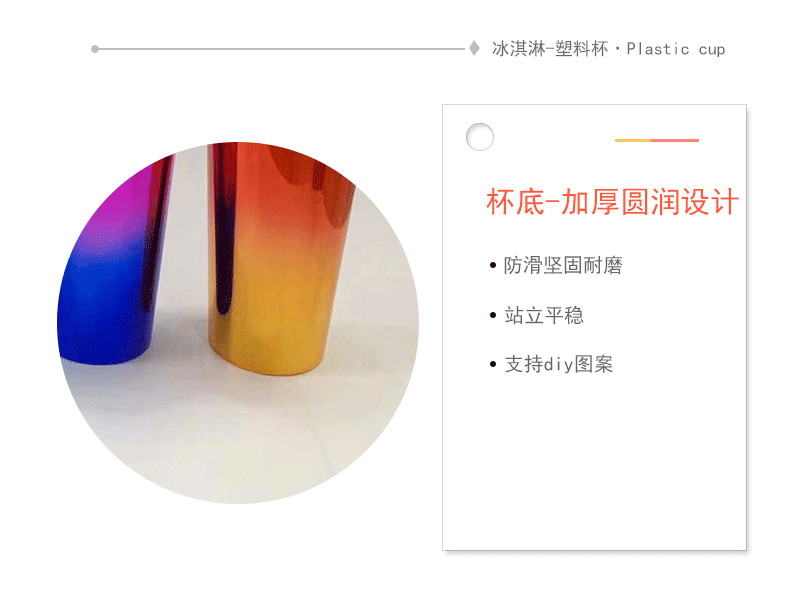Click the yellow segment of the accent bar
Image resolution: width=790 pixels, height=597 pixels.
point(633,140)
